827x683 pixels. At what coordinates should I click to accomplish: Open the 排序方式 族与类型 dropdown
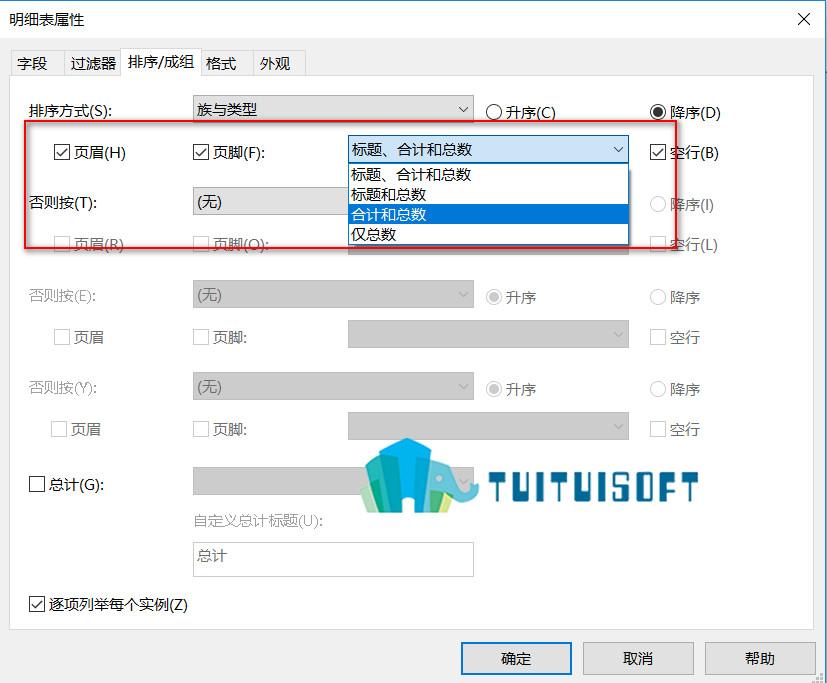click(333, 109)
